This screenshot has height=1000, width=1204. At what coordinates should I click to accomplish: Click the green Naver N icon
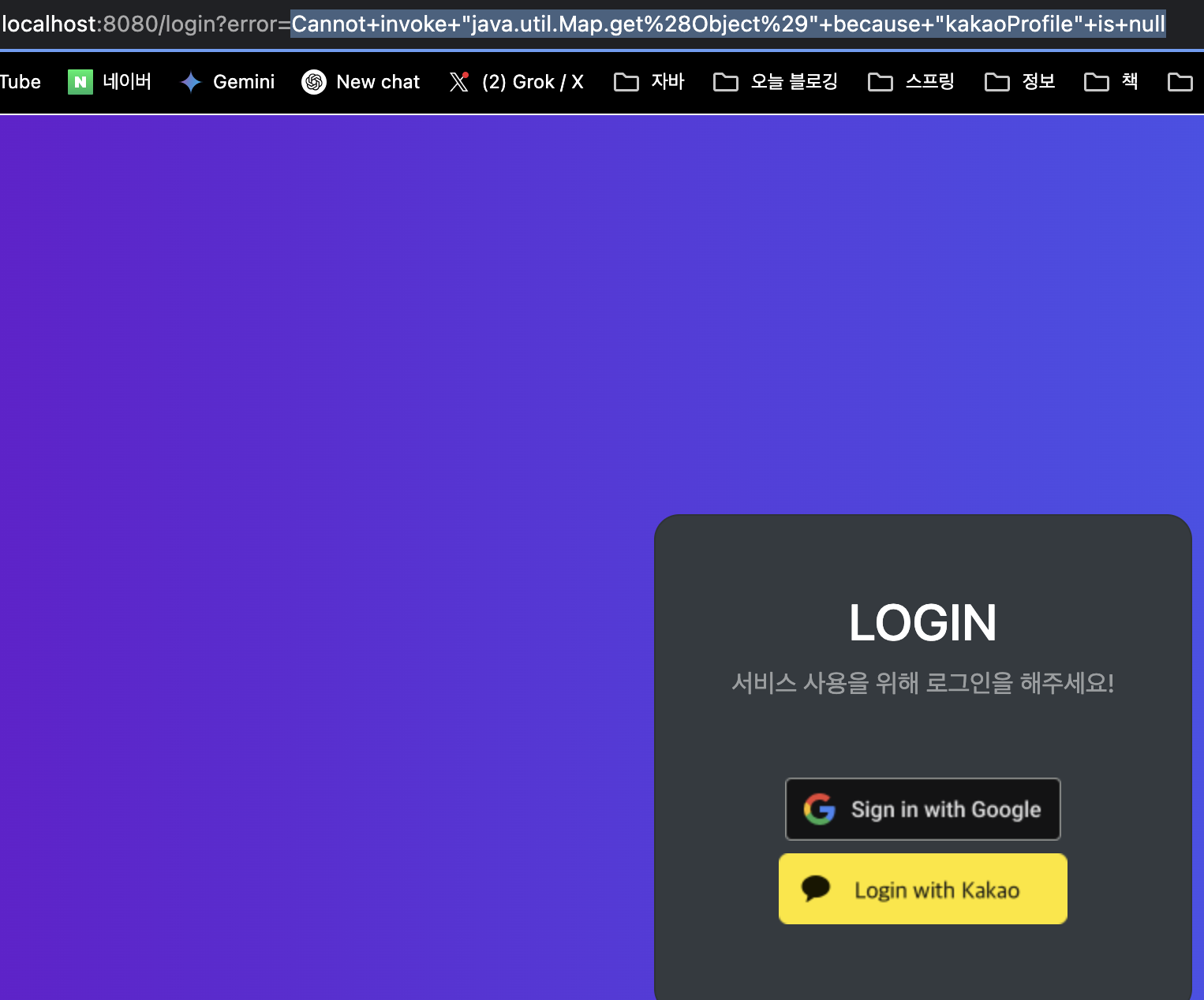80,82
